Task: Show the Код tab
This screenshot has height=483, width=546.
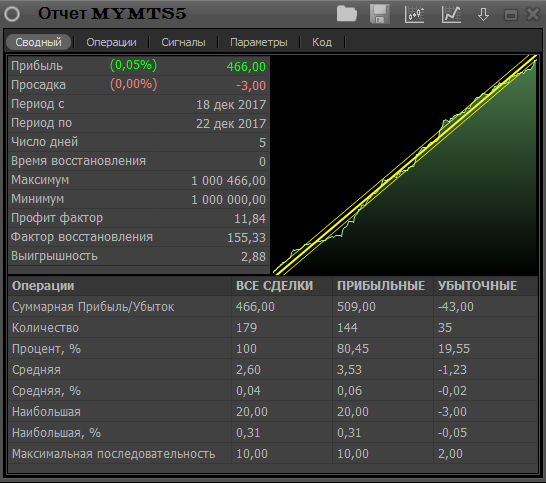Action: click(x=322, y=42)
